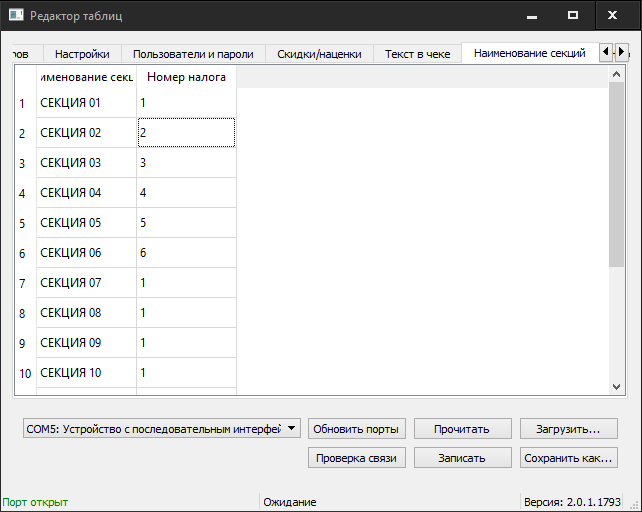The image size is (642, 512).
Task: Click the Обновить порты button
Action: coord(356,429)
